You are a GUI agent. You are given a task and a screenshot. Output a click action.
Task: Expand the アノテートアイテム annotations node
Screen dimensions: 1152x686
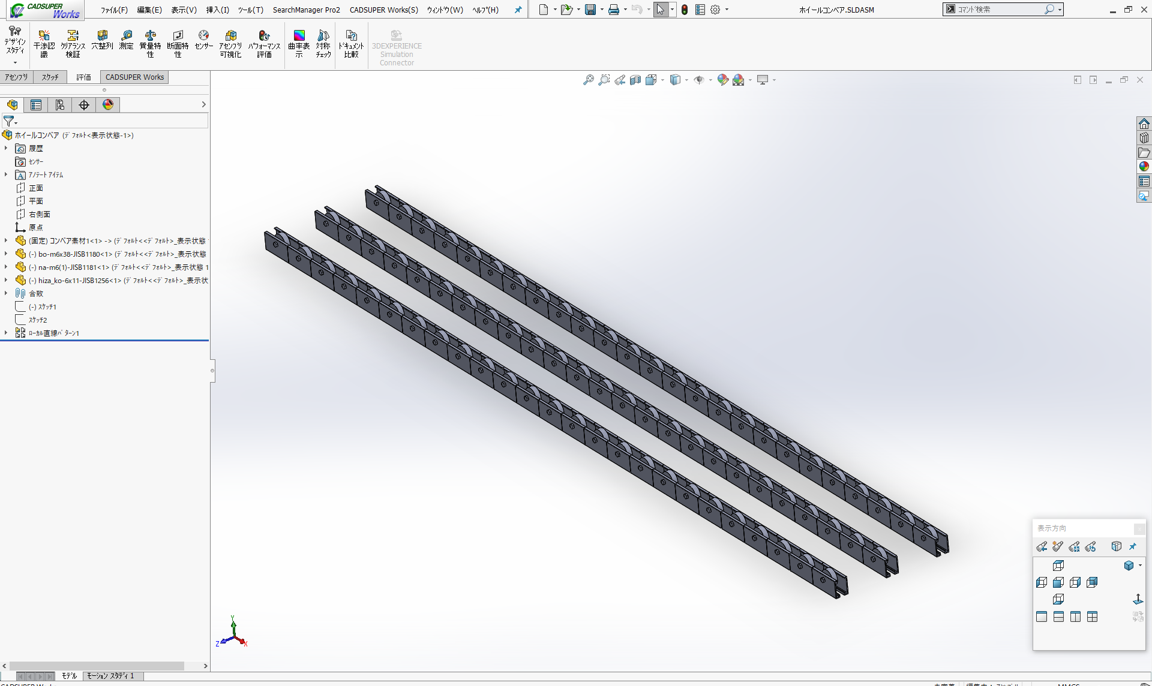point(6,175)
